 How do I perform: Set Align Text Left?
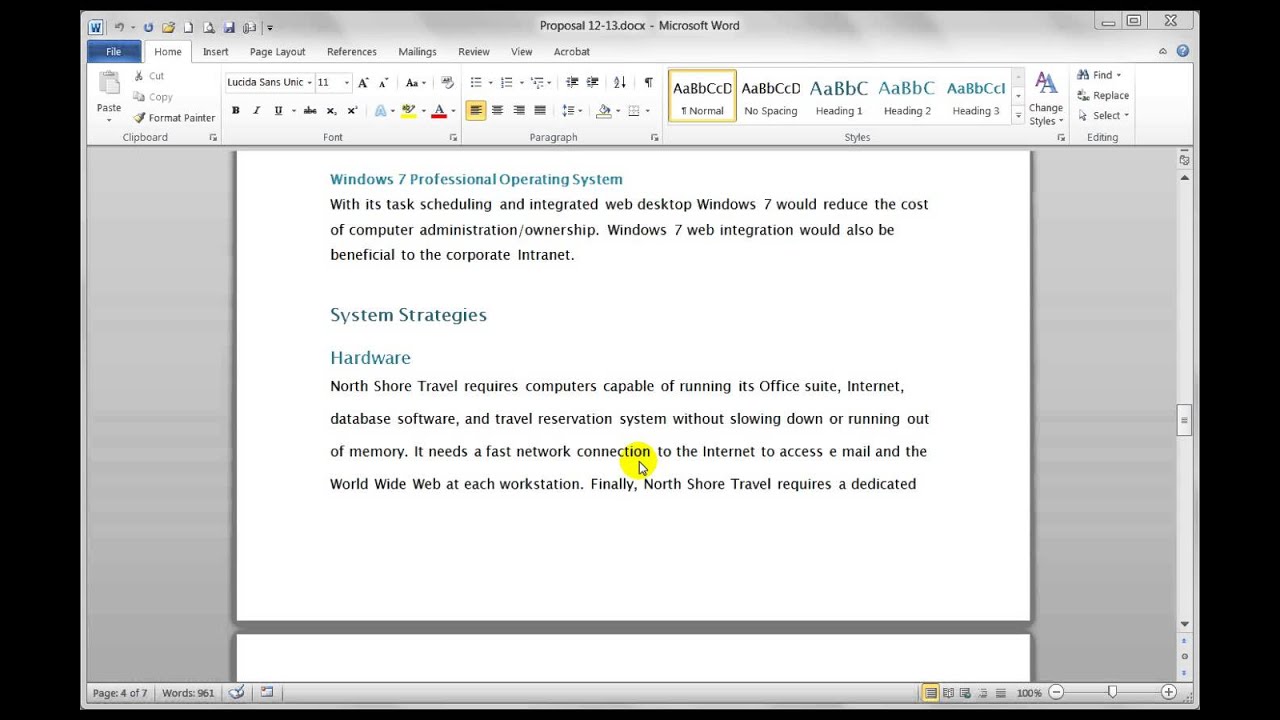[476, 111]
